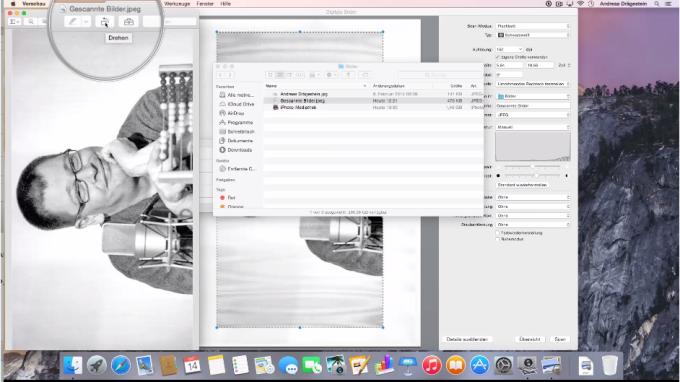
Task: Select the Rot tag in Finder sidebar
Action: tap(228, 197)
